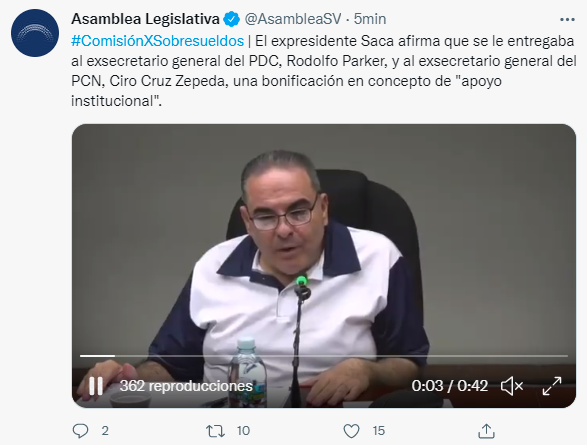Open the tweet's more options menu
The height and width of the screenshot is (445, 587).
point(567,19)
